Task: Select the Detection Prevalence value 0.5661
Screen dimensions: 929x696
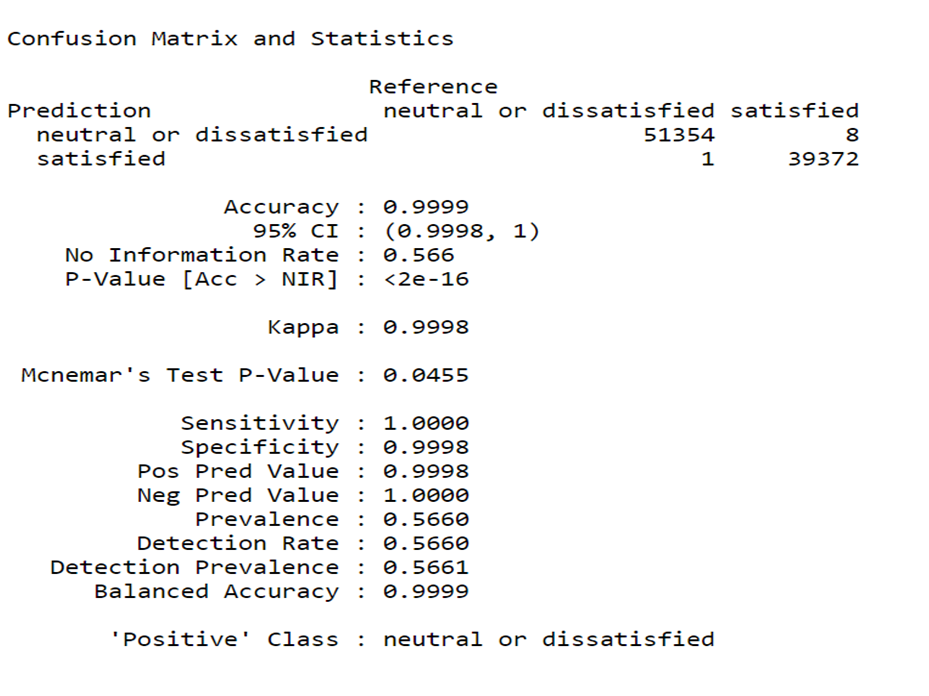Action: pos(426,567)
